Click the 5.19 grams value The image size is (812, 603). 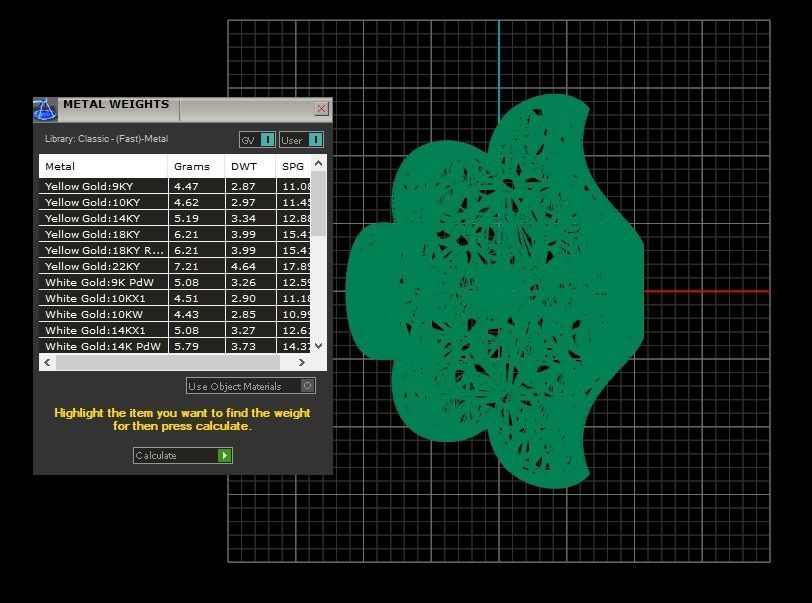click(x=186, y=218)
